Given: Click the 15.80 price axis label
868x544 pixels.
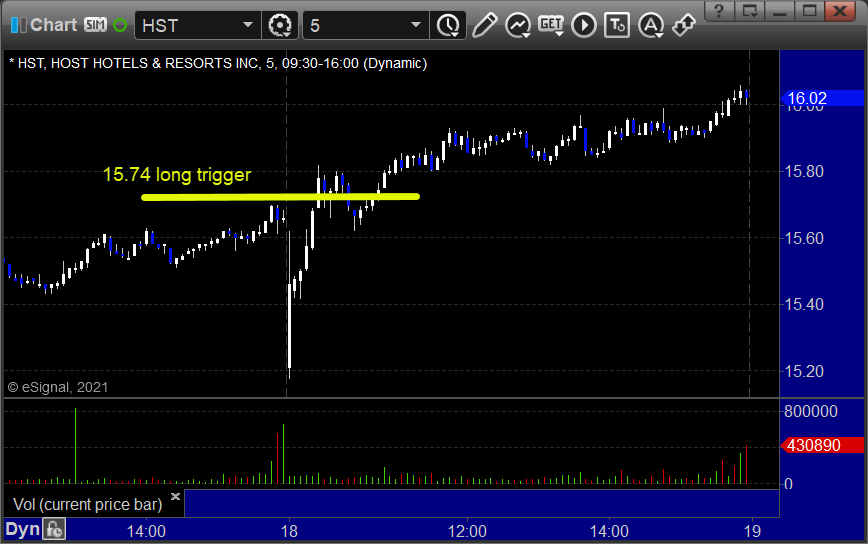Looking at the screenshot, I should (804, 172).
